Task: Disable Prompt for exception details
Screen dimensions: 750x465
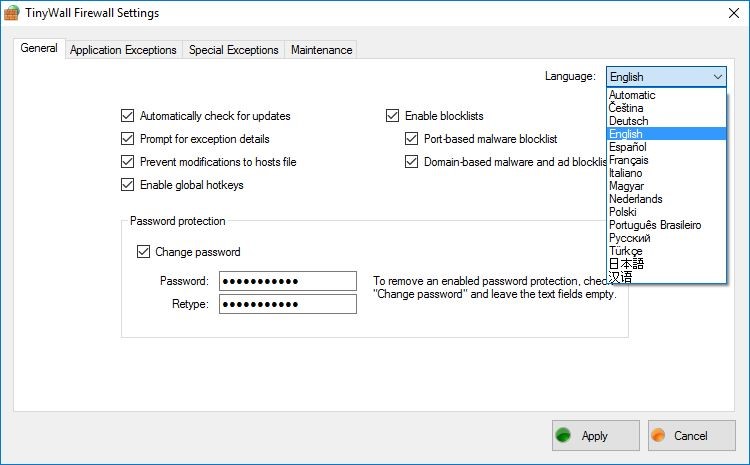Action: [x=127, y=139]
